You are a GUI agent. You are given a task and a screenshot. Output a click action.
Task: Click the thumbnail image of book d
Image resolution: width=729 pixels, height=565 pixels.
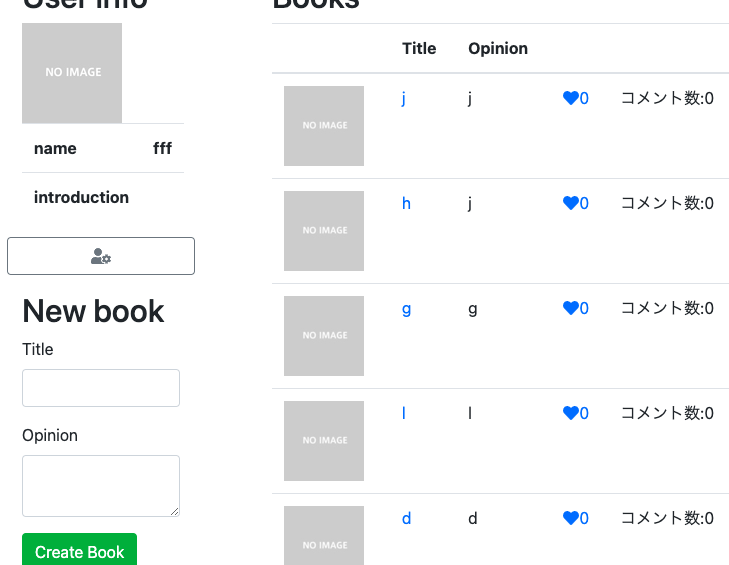(324, 537)
